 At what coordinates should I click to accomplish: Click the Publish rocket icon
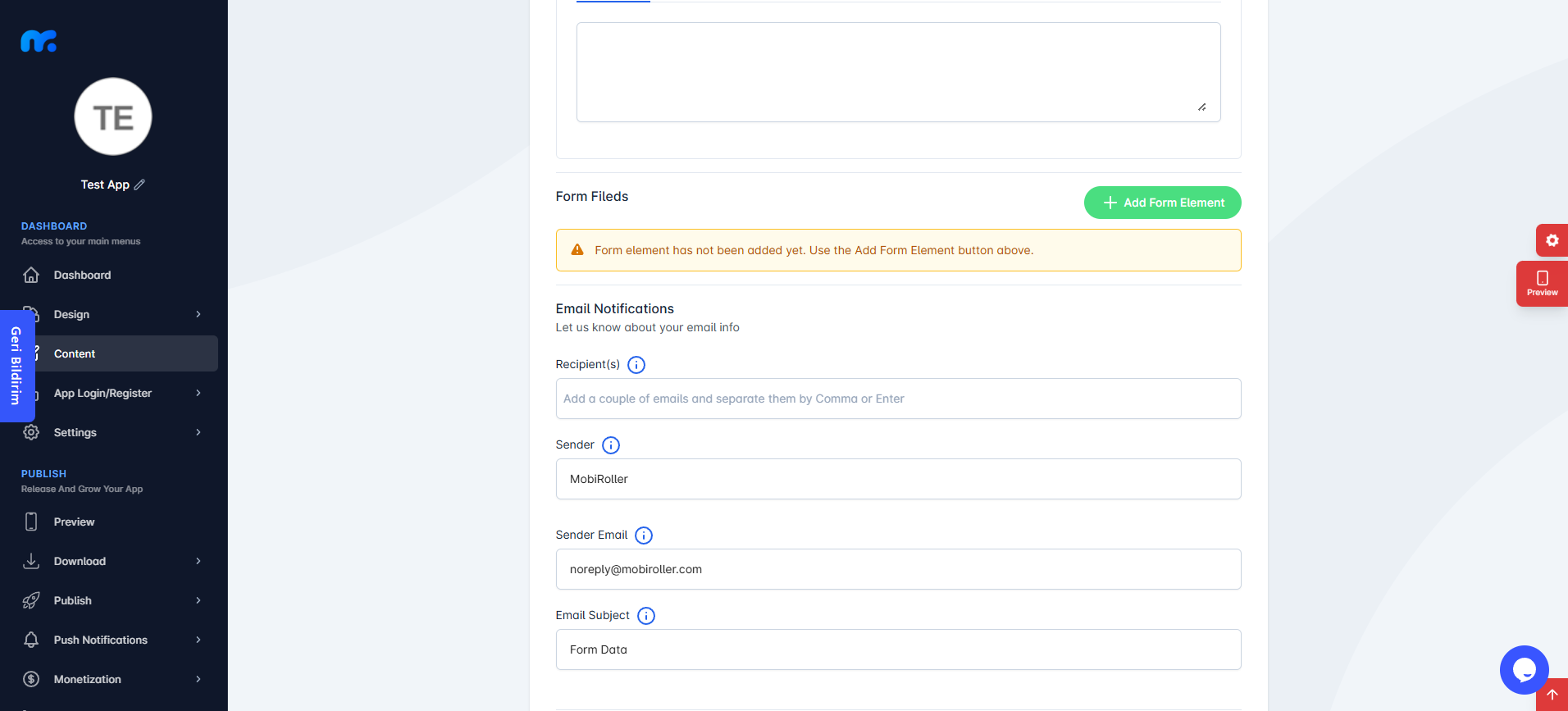[x=31, y=600]
